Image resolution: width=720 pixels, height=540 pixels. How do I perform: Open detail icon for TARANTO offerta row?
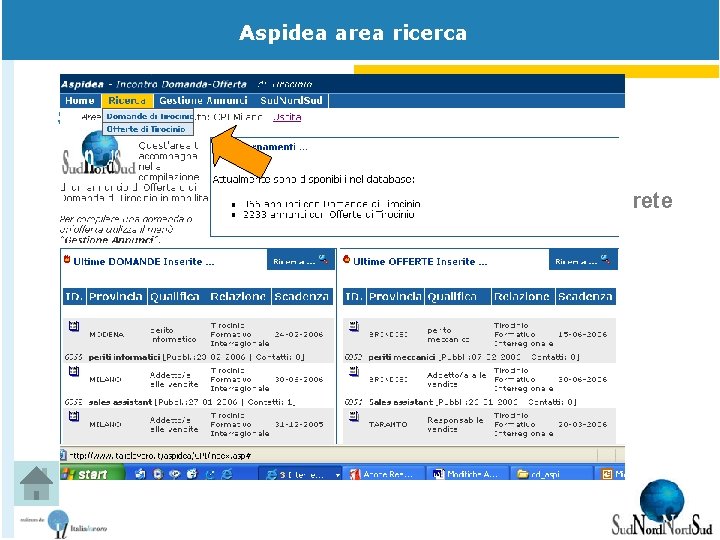click(x=354, y=416)
